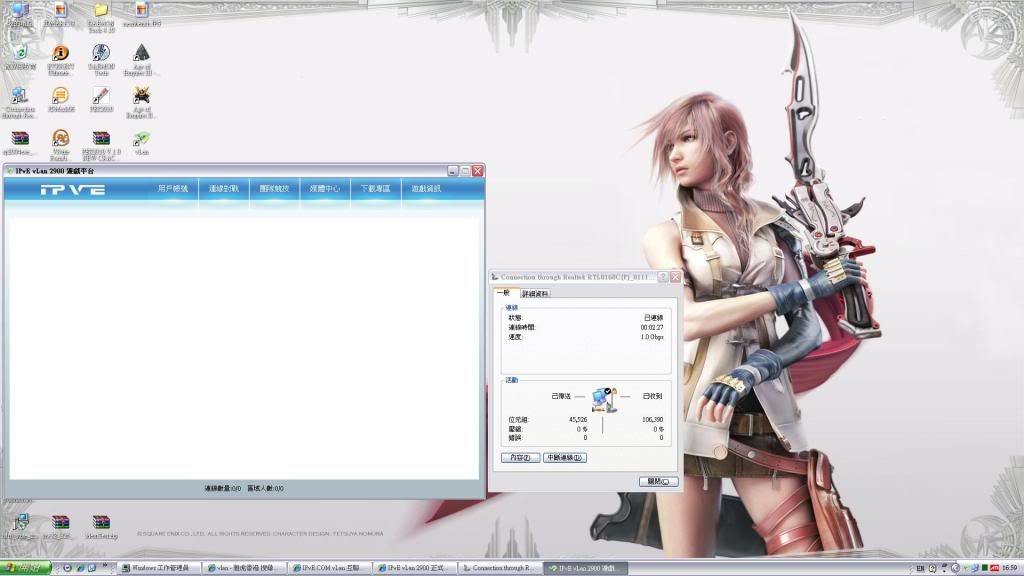Click the help question mark in connection dialog

(x=663, y=276)
